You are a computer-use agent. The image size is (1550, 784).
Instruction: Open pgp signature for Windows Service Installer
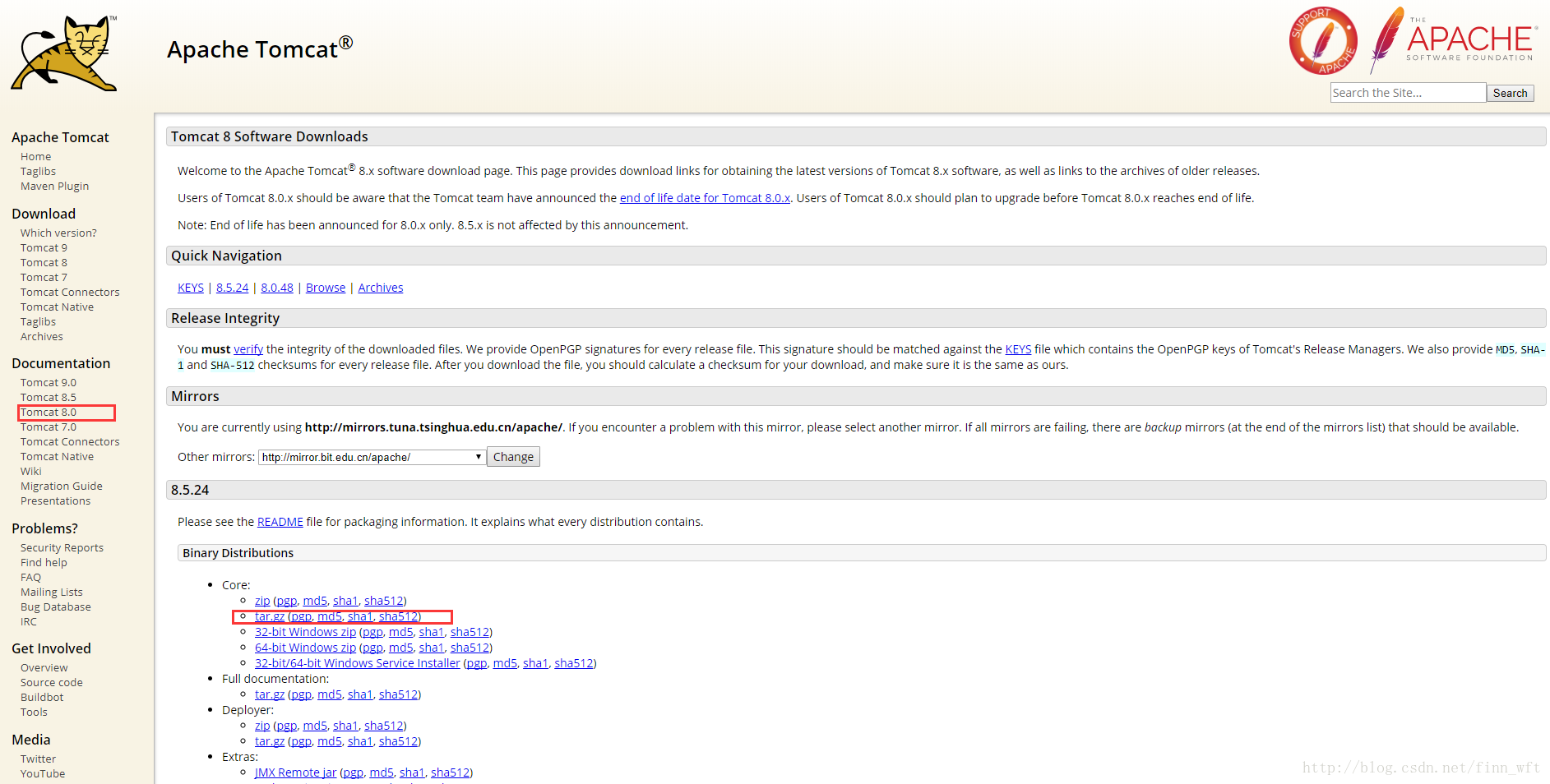pyautogui.click(x=477, y=663)
